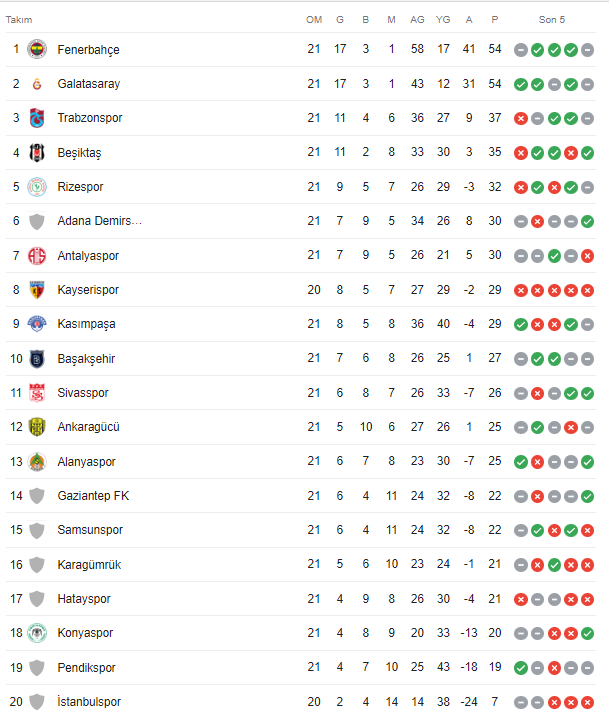Open the Alanyaspor team page
This screenshot has height=722, width=609.
pos(86,462)
